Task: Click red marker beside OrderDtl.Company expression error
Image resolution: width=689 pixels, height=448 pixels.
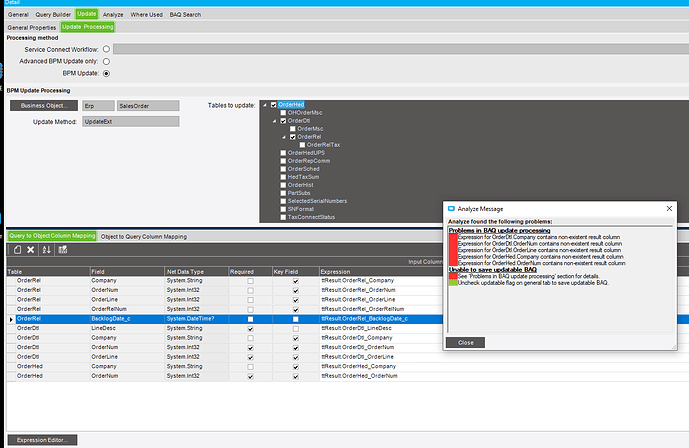Action: point(453,237)
